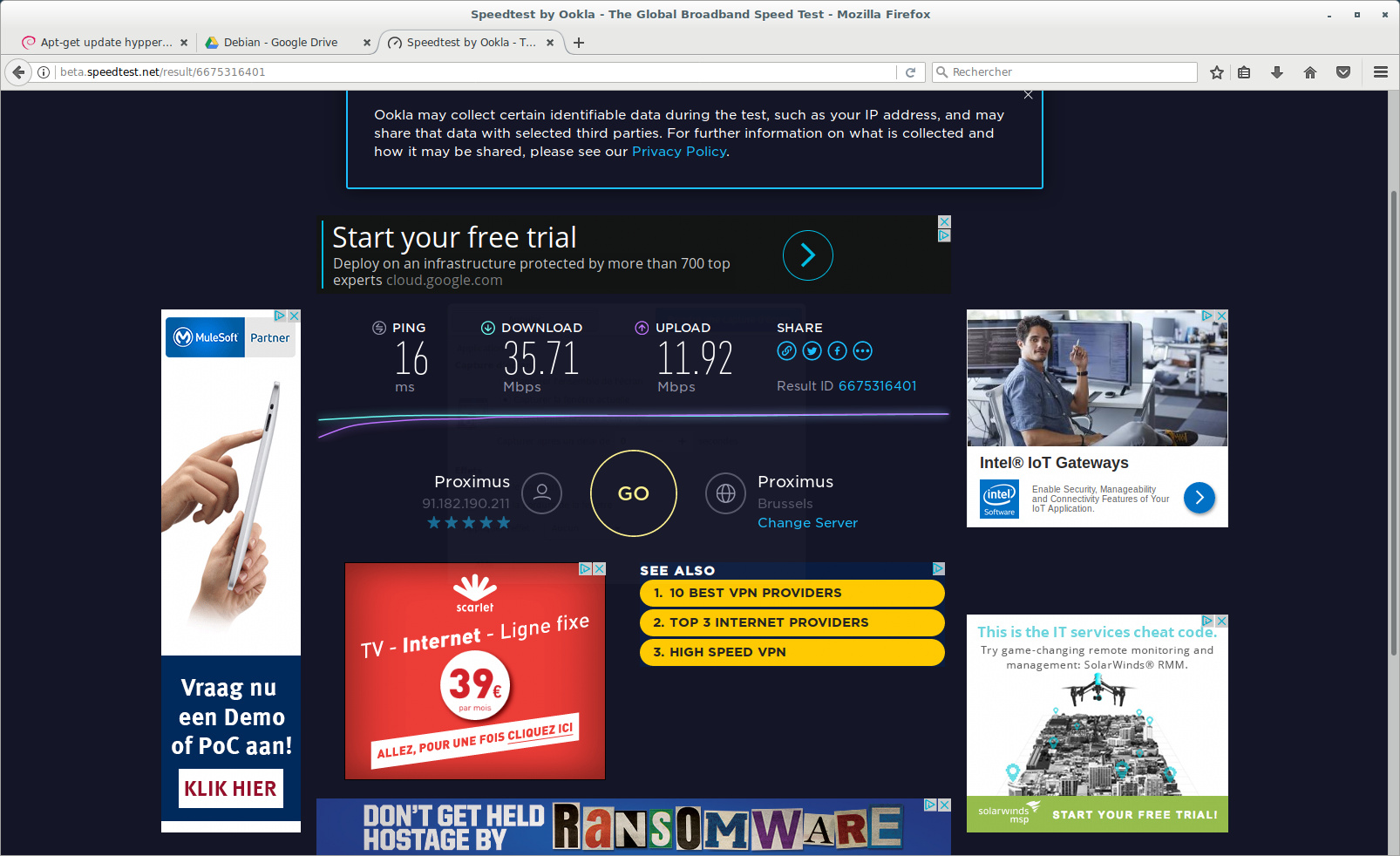
Task: Click the 10 Best VPN Providers button
Action: point(792,593)
